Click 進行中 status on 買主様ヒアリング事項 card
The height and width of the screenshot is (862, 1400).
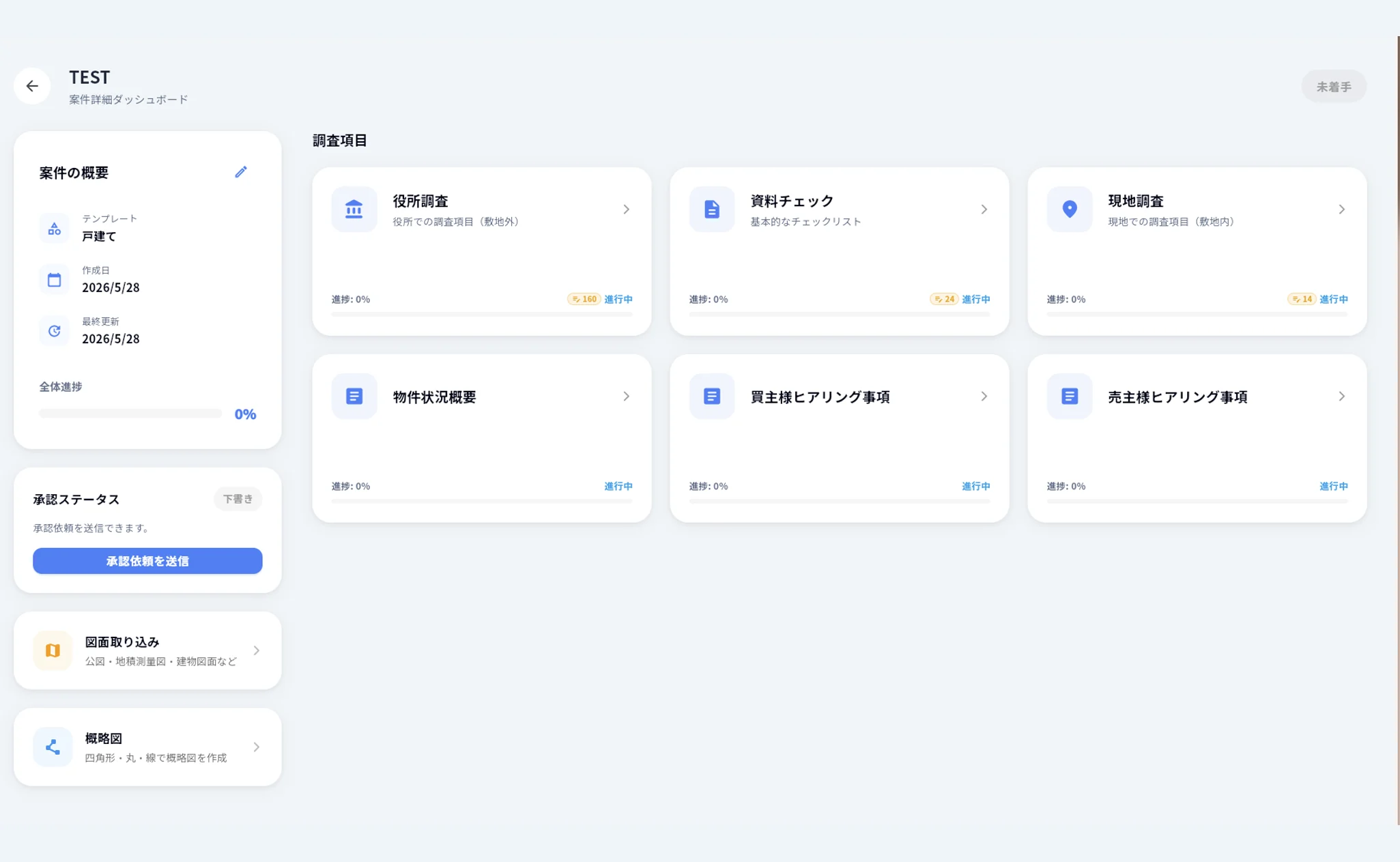pyautogui.click(x=976, y=486)
